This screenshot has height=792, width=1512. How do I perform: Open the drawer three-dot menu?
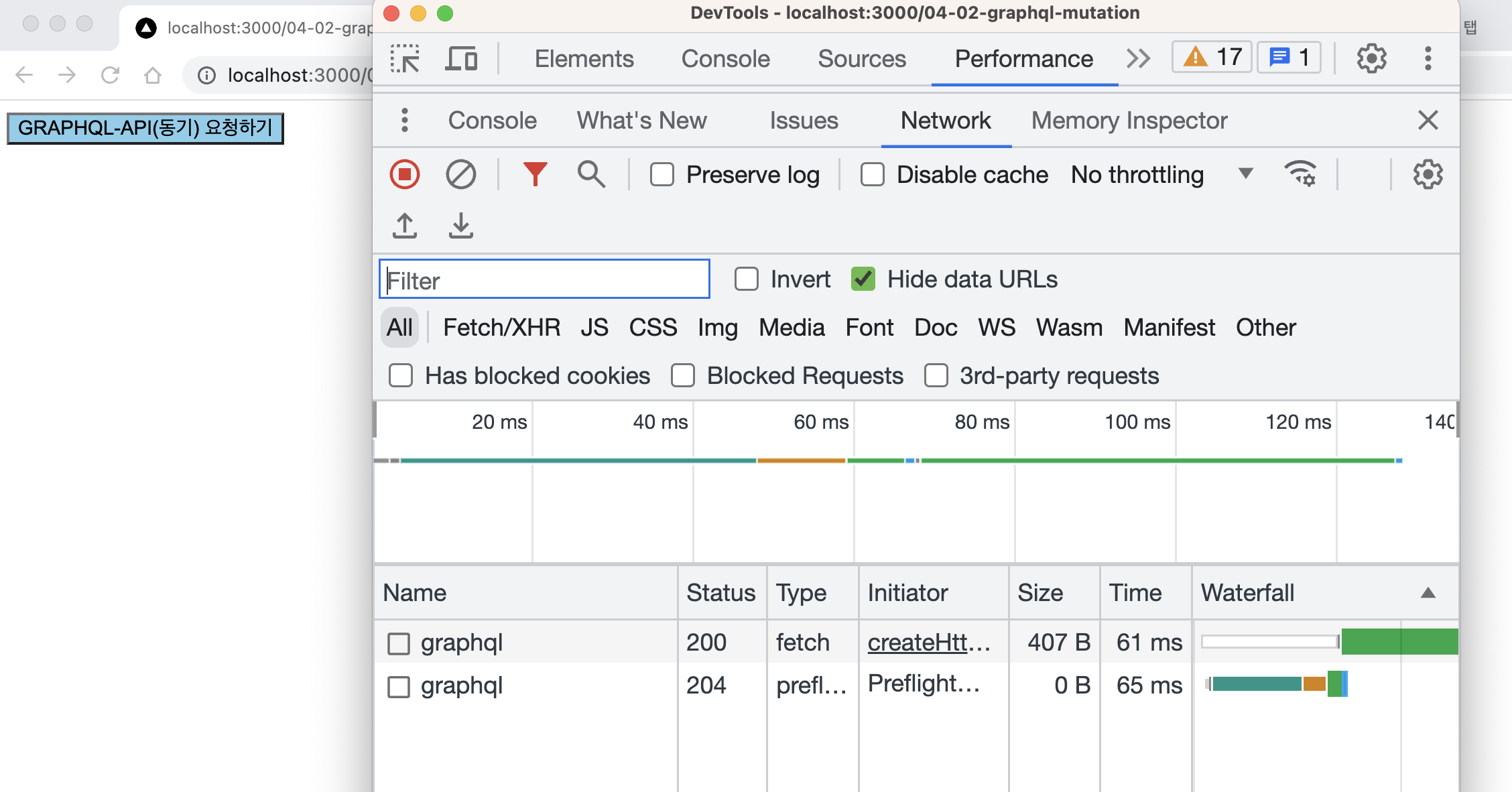click(x=404, y=121)
